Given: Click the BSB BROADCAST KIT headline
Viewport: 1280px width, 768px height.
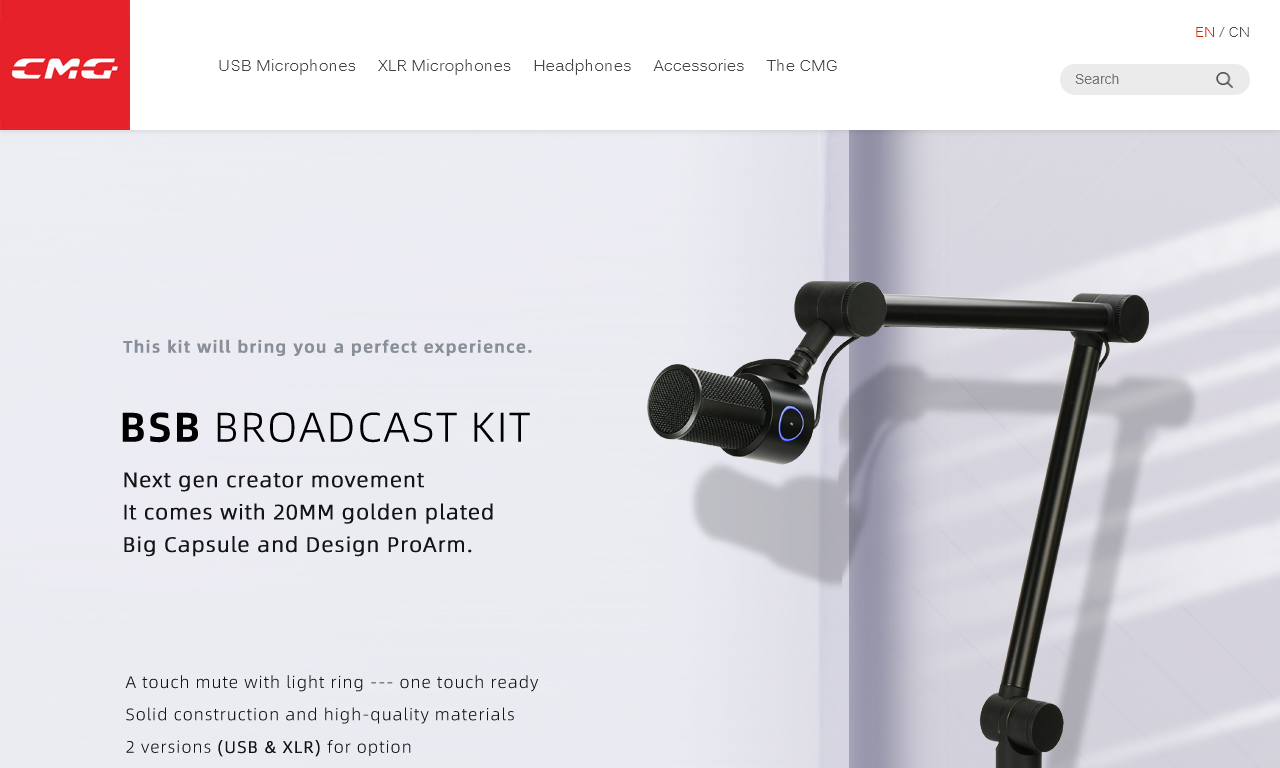Looking at the screenshot, I should pyautogui.click(x=326, y=427).
